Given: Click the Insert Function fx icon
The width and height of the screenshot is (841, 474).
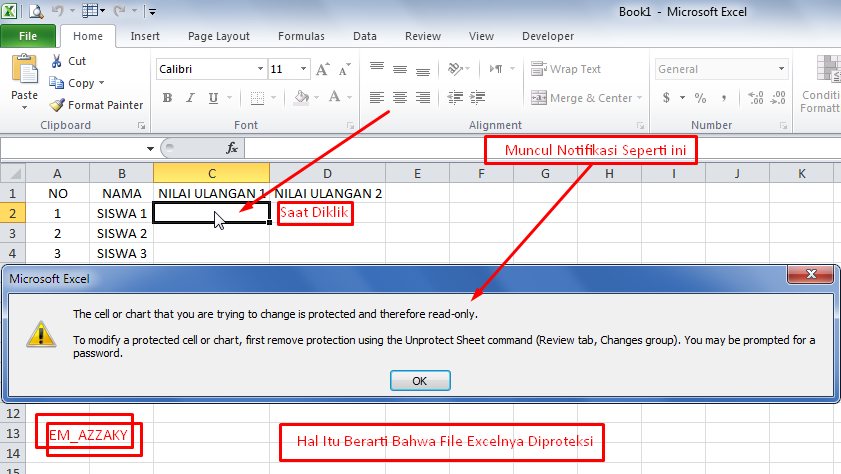Looking at the screenshot, I should click(x=232, y=147).
